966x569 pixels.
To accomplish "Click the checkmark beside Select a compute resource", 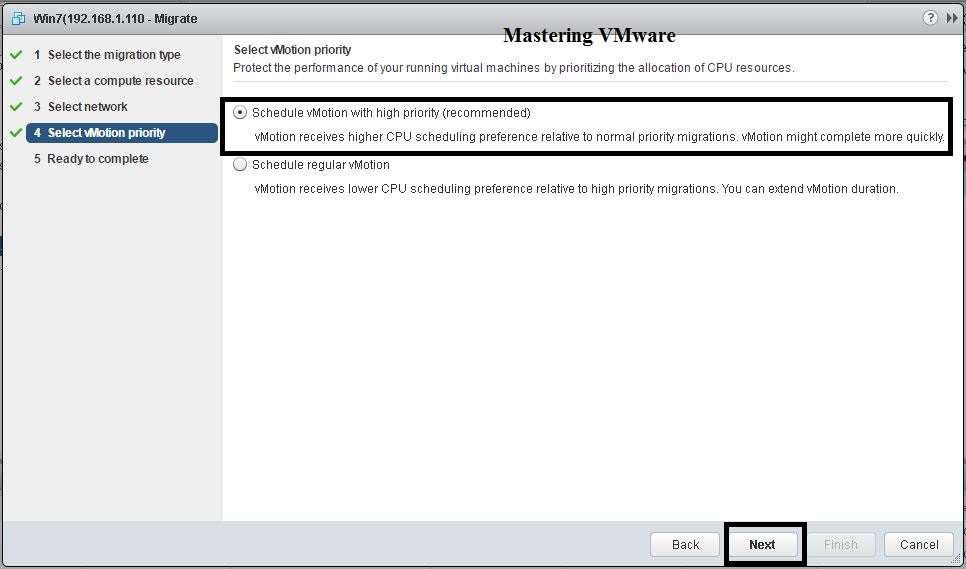I will tap(16, 81).
